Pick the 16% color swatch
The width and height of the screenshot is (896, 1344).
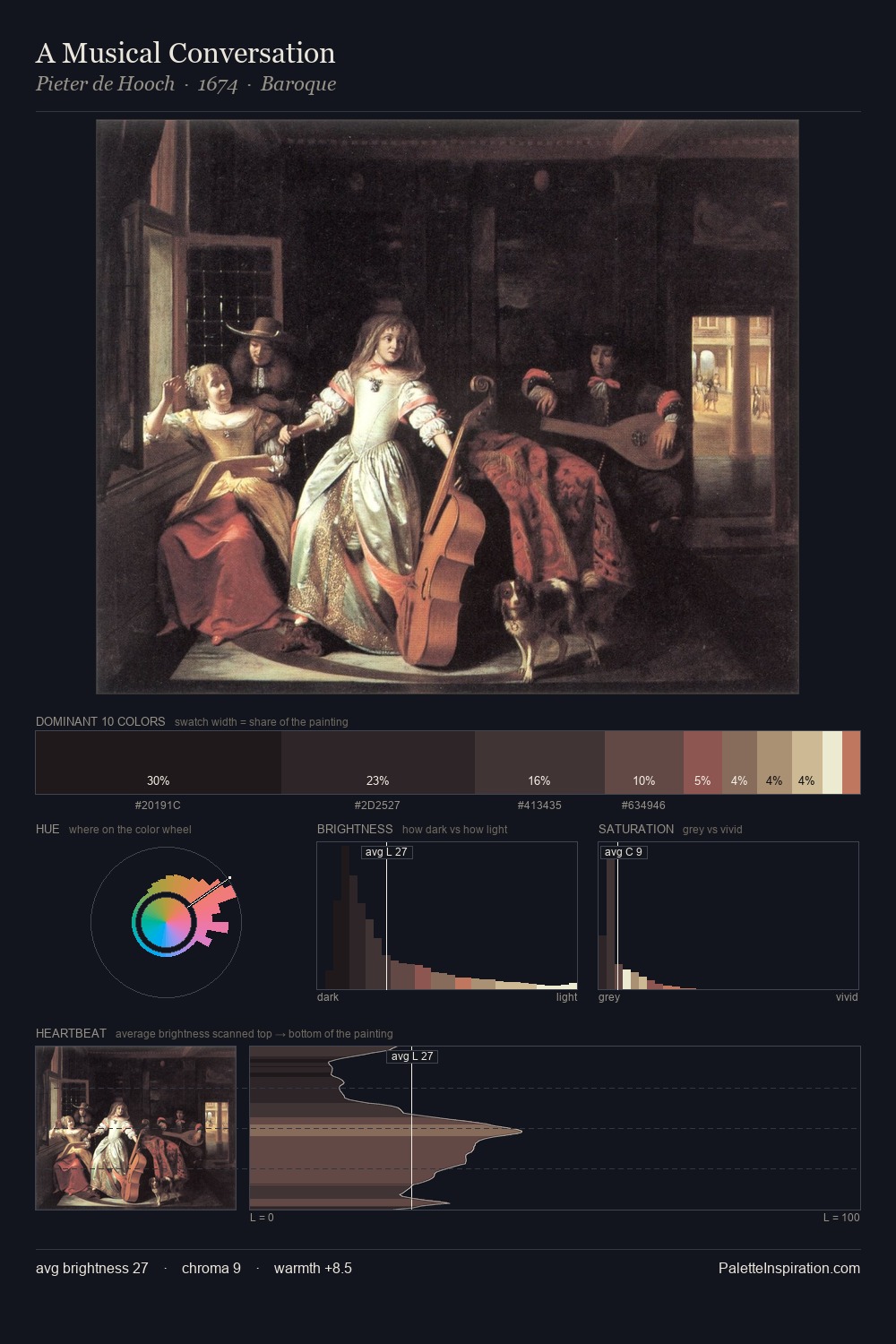pyautogui.click(x=539, y=762)
